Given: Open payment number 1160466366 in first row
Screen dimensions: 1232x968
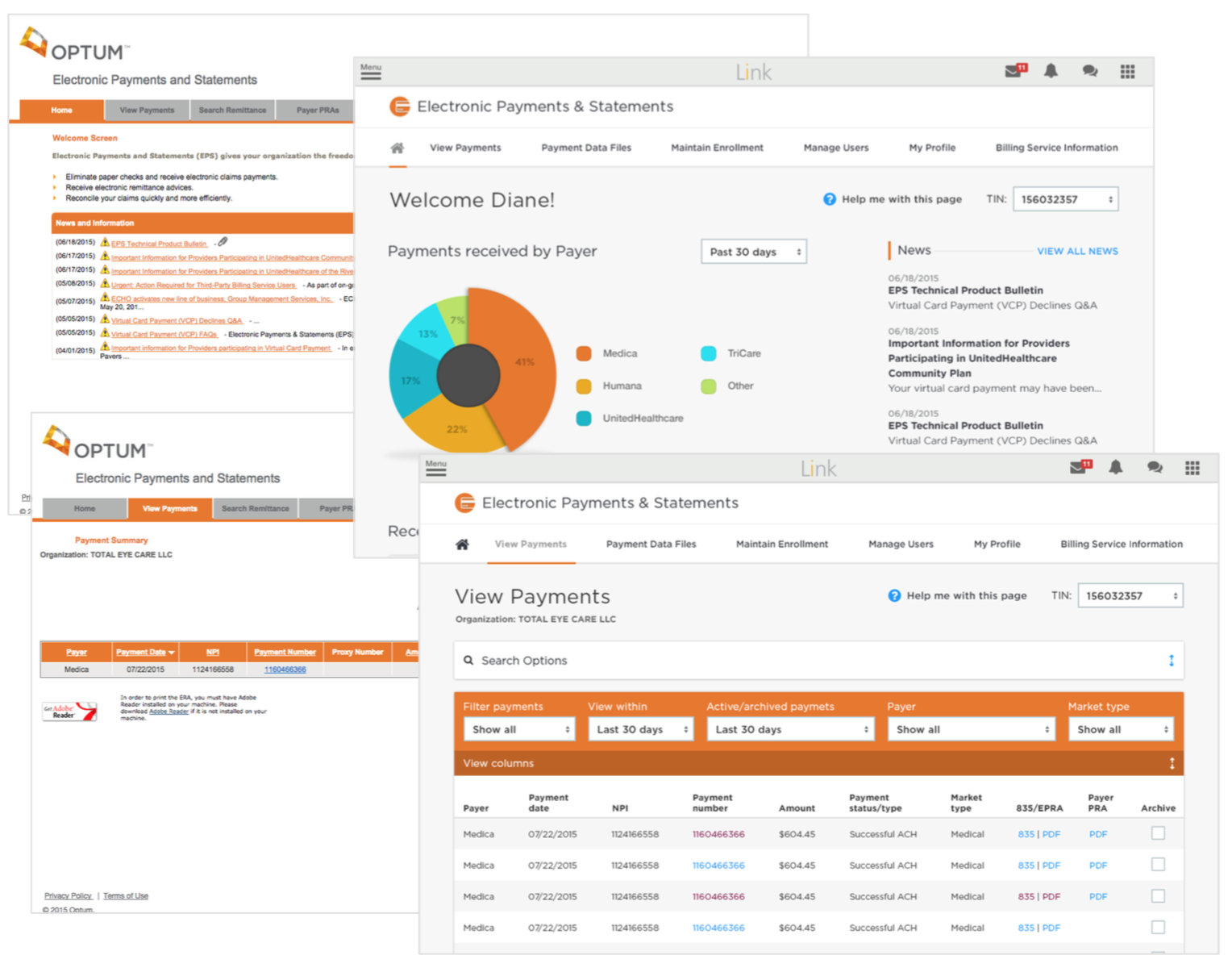Looking at the screenshot, I should 718,834.
